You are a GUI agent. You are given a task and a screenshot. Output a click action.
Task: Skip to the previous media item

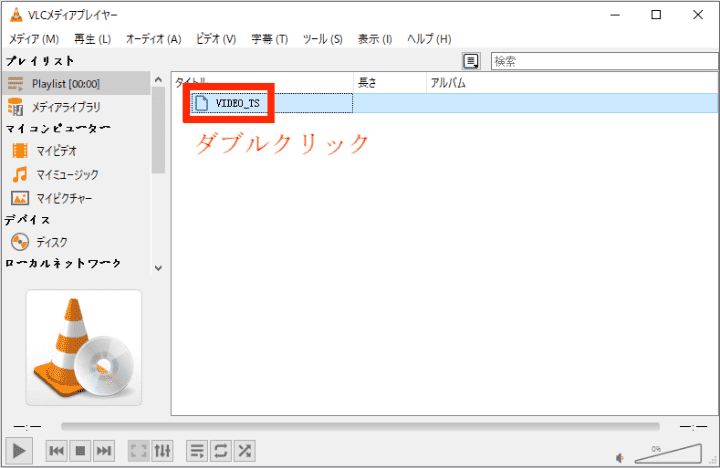click(56, 451)
